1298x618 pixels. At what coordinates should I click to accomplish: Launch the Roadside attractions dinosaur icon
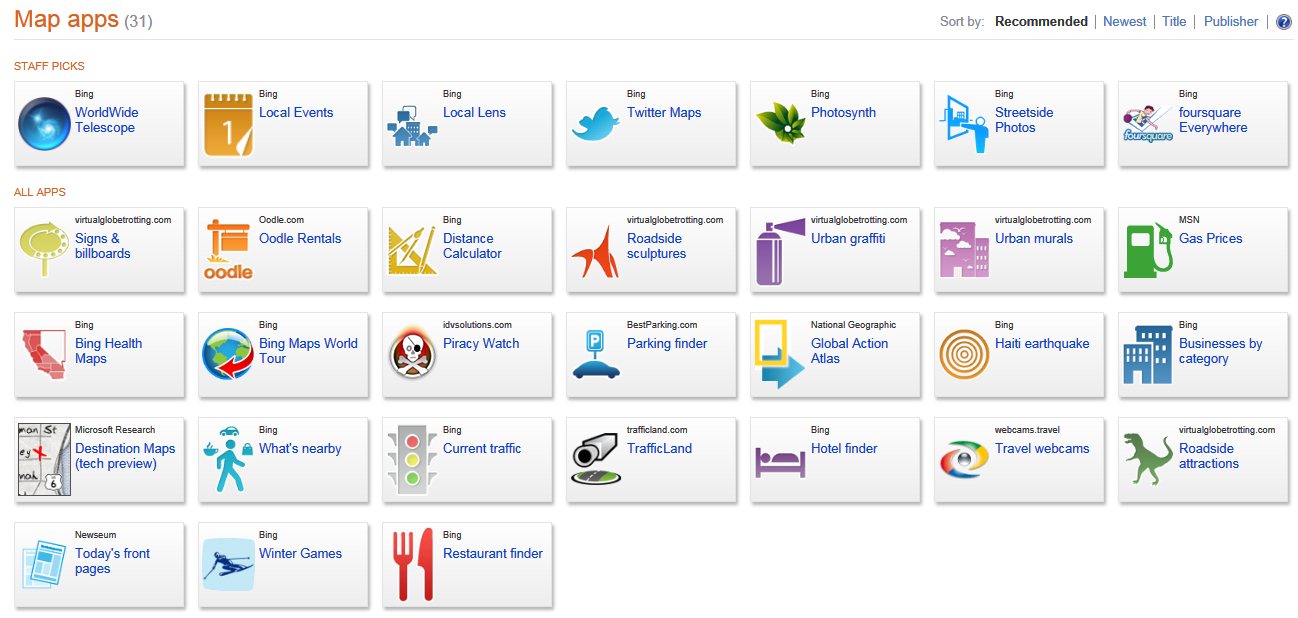1147,459
